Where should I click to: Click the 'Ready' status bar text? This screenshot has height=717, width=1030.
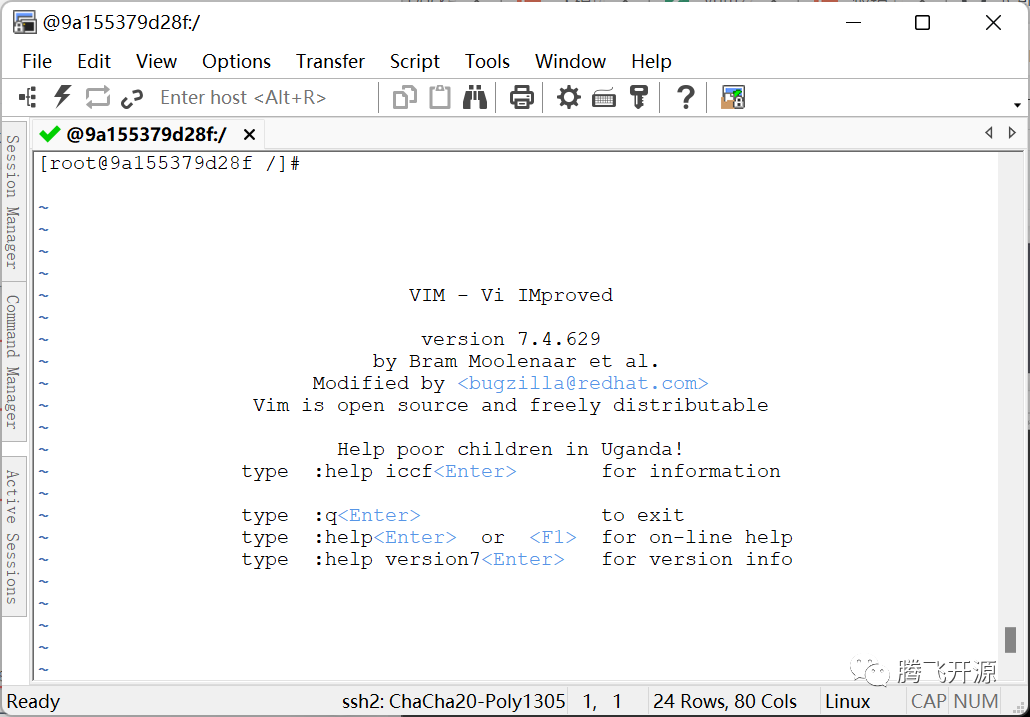click(x=34, y=702)
